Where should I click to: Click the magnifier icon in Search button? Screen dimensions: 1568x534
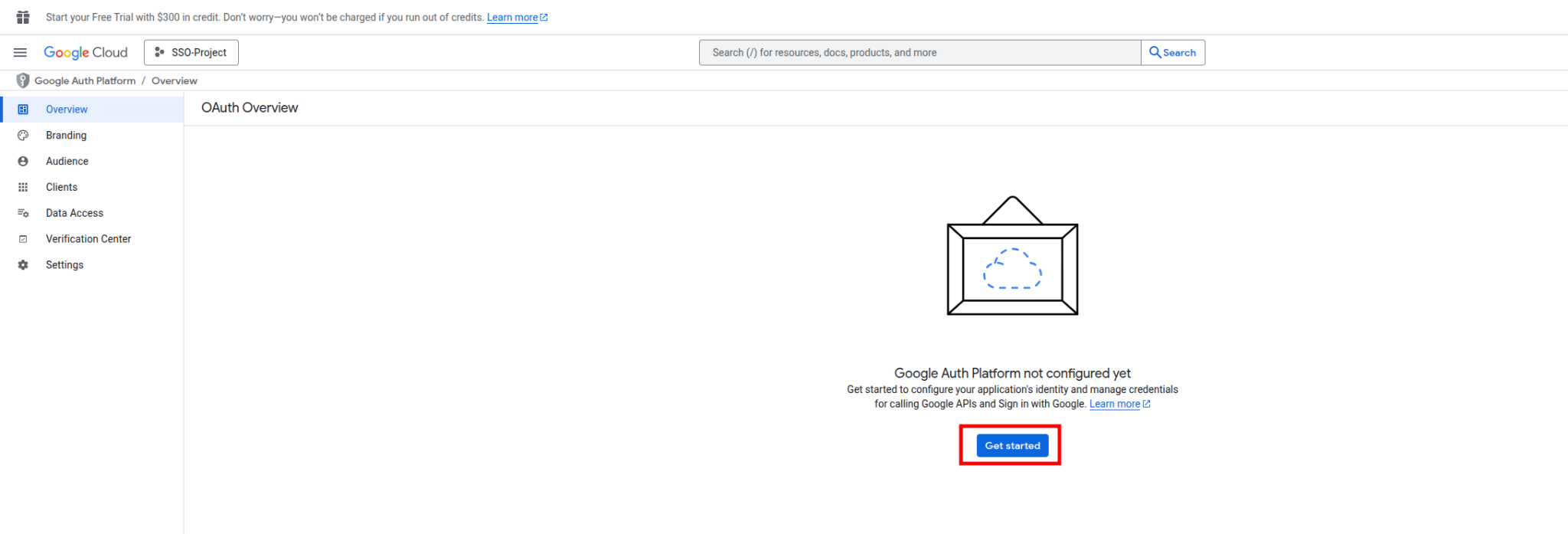1155,53
